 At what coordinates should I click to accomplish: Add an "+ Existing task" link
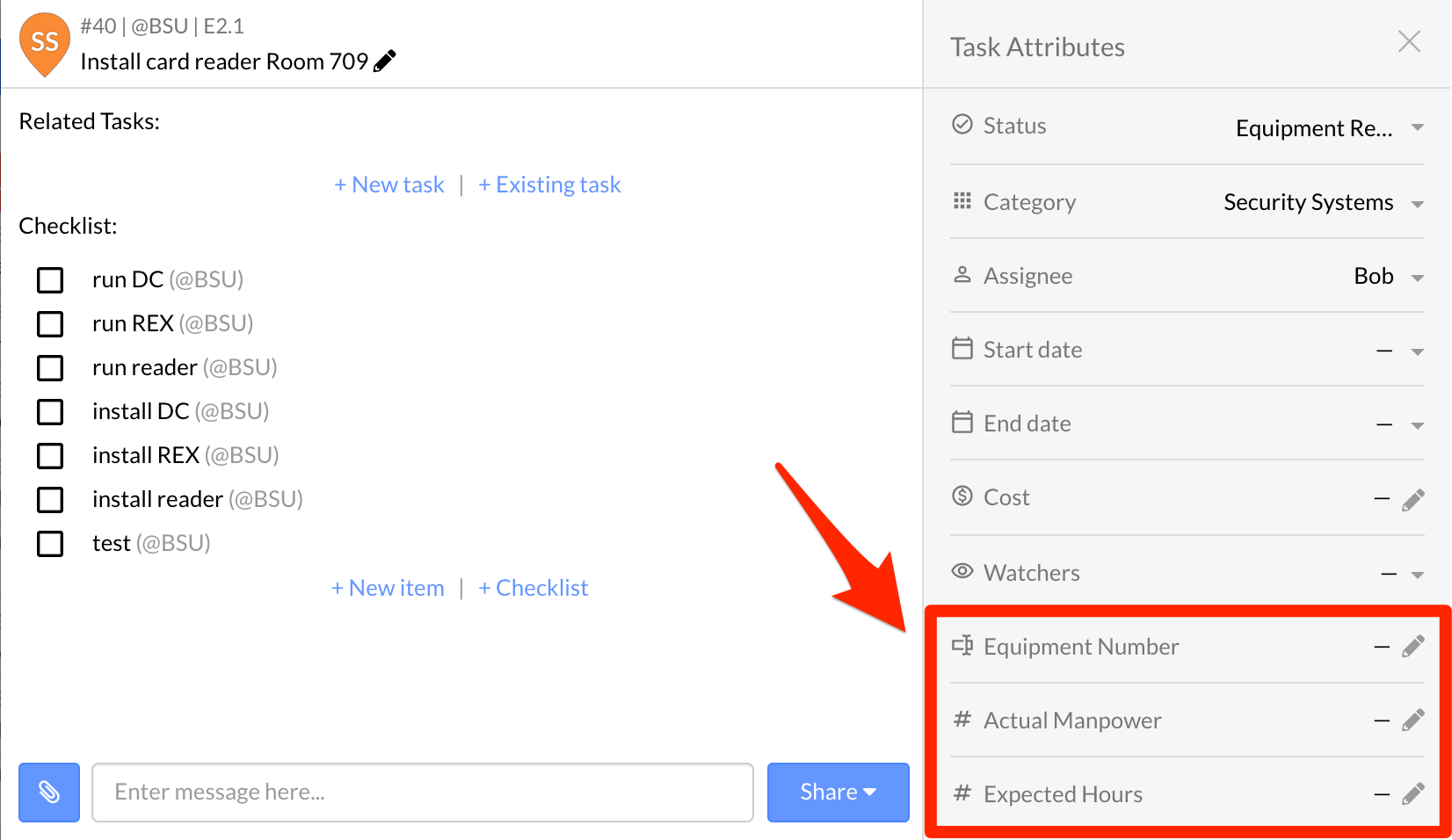point(549,185)
